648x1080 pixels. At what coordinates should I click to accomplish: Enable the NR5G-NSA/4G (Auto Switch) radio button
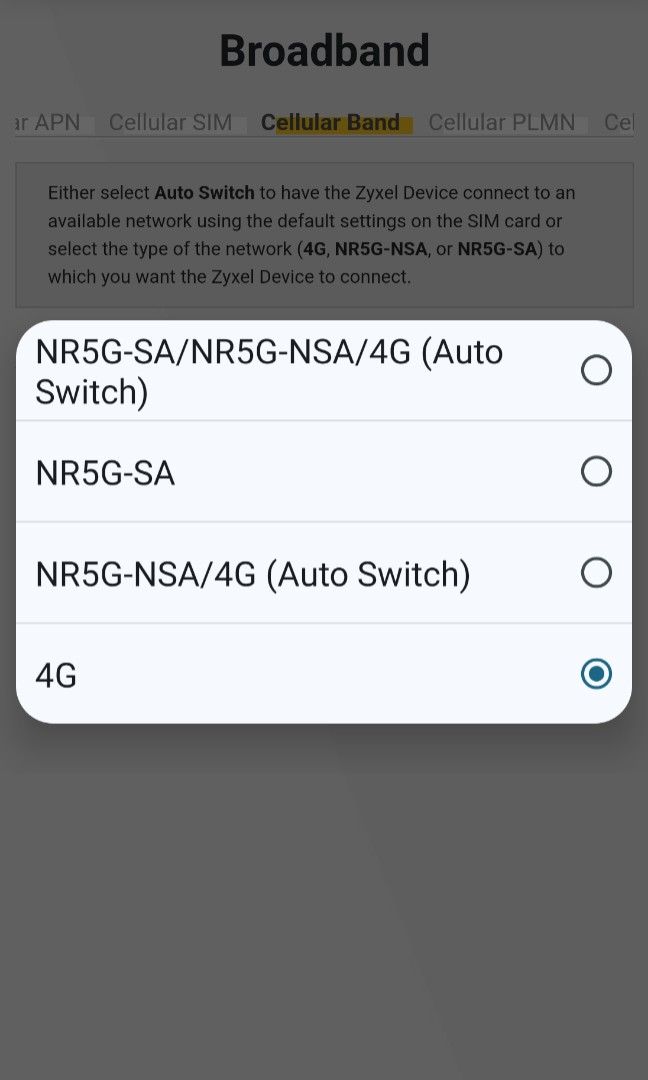click(596, 572)
